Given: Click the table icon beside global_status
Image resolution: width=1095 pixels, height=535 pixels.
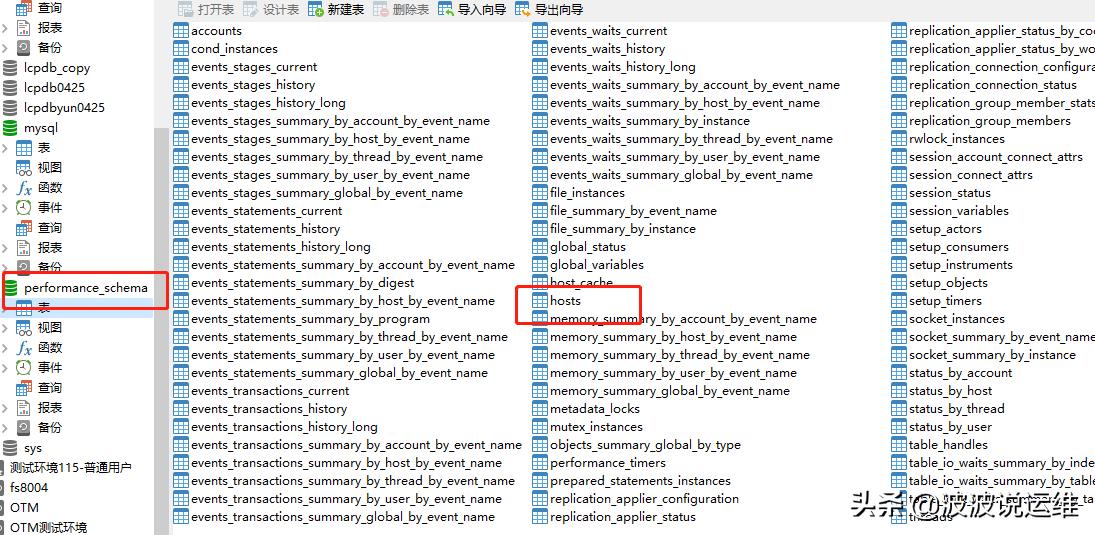Looking at the screenshot, I should click(x=540, y=247).
